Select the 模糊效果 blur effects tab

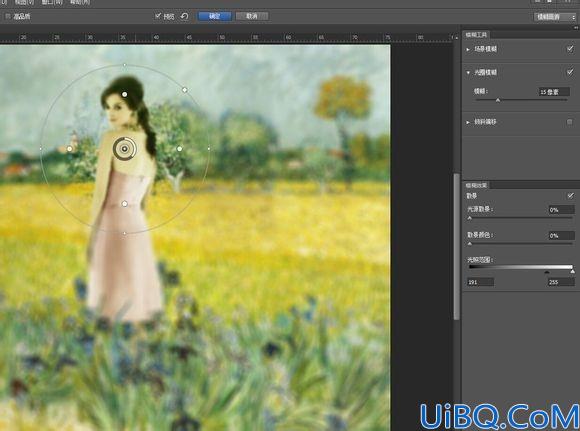click(x=476, y=185)
